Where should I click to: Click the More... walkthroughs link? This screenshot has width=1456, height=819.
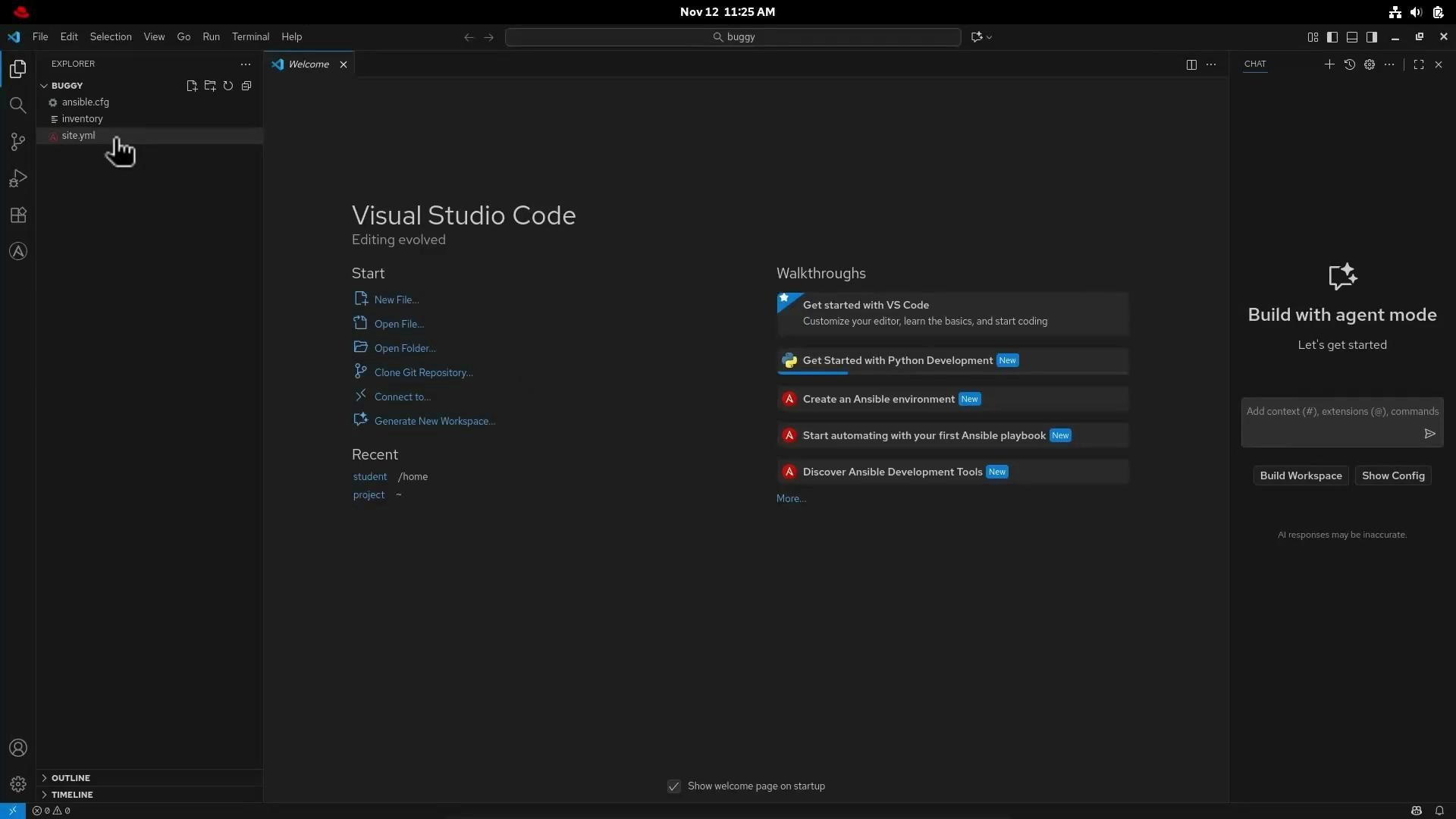coord(791,499)
